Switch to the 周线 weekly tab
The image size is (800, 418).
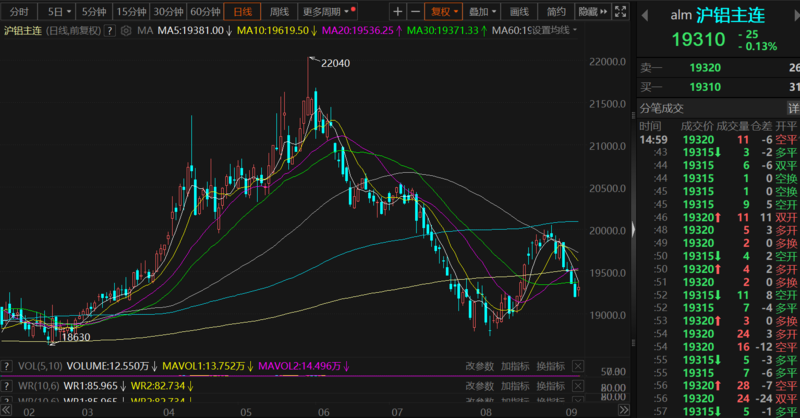pyautogui.click(x=280, y=12)
